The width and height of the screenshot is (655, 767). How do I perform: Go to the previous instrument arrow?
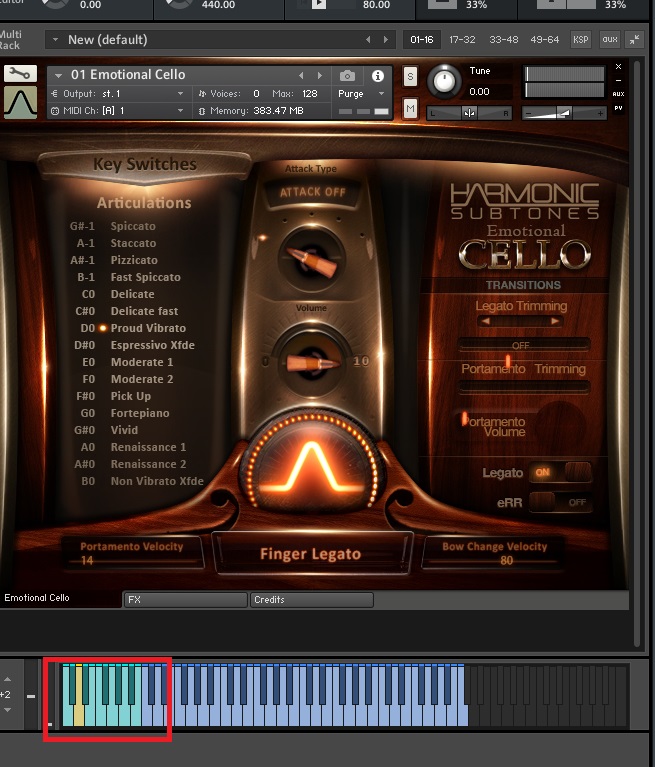coord(301,75)
